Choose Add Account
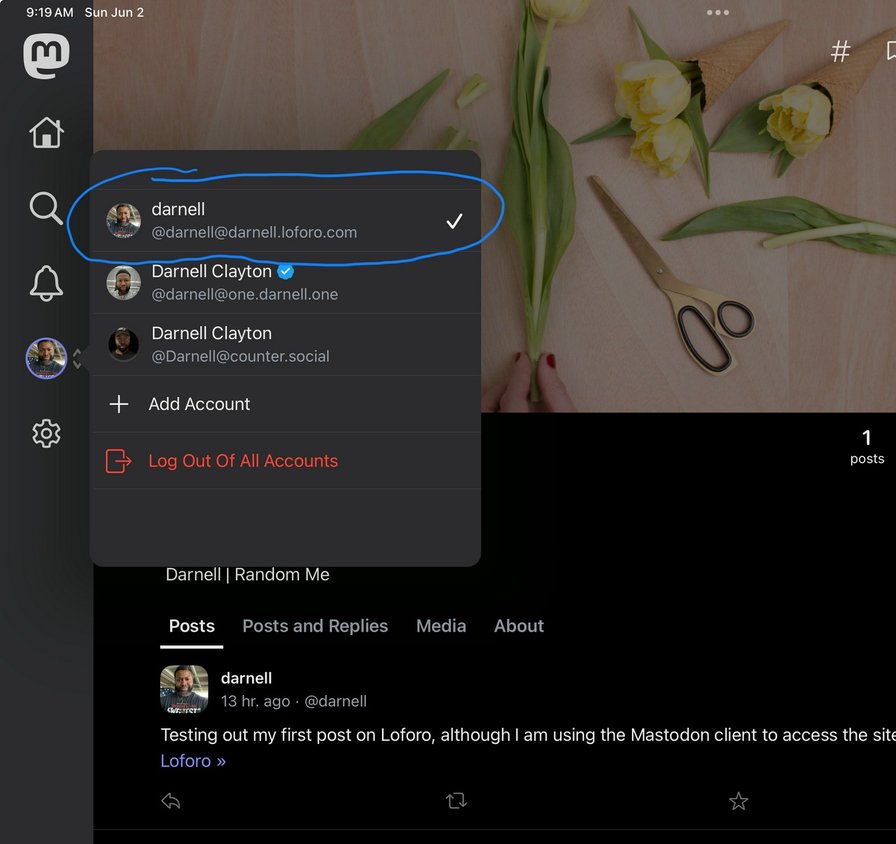Screen dimensions: 896x844 285,404
